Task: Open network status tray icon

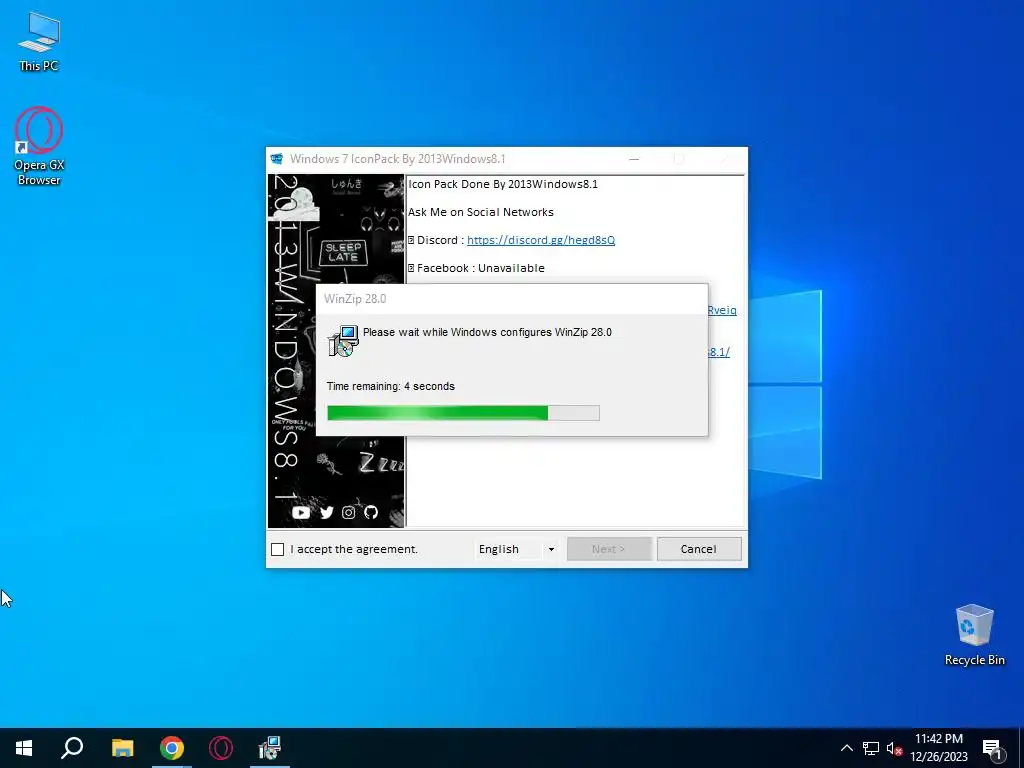Action: (x=871, y=748)
